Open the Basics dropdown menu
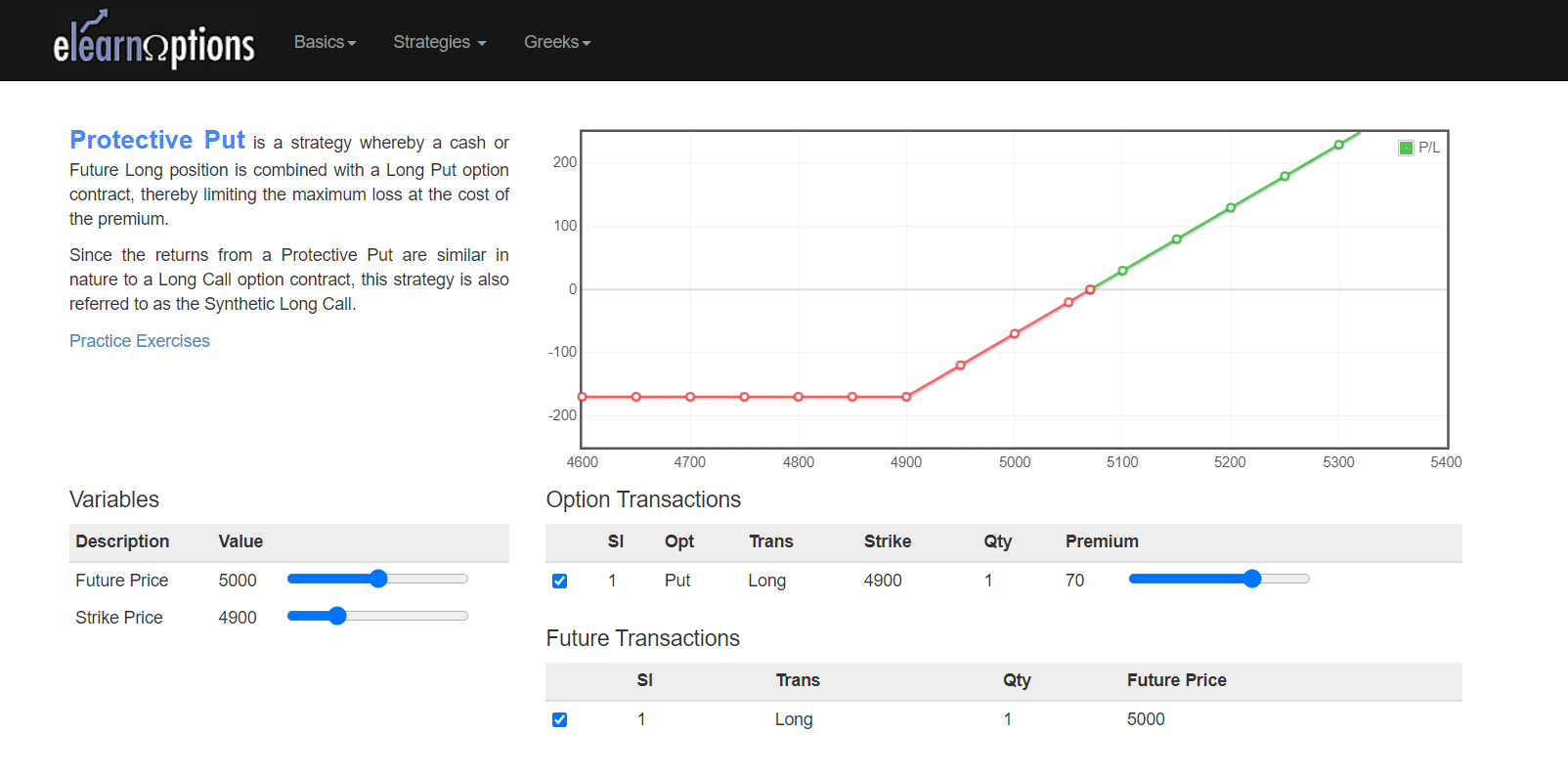This screenshot has width=1568, height=777. (325, 42)
